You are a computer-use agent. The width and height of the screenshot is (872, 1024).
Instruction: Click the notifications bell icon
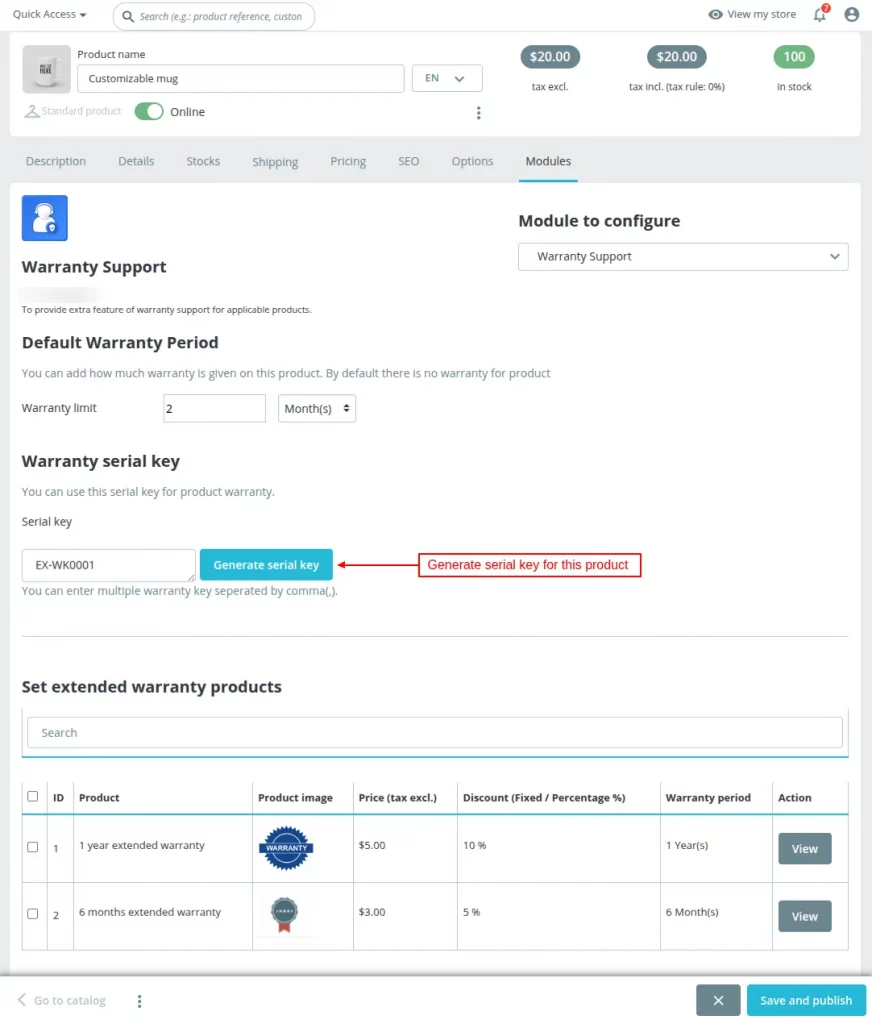tap(820, 15)
